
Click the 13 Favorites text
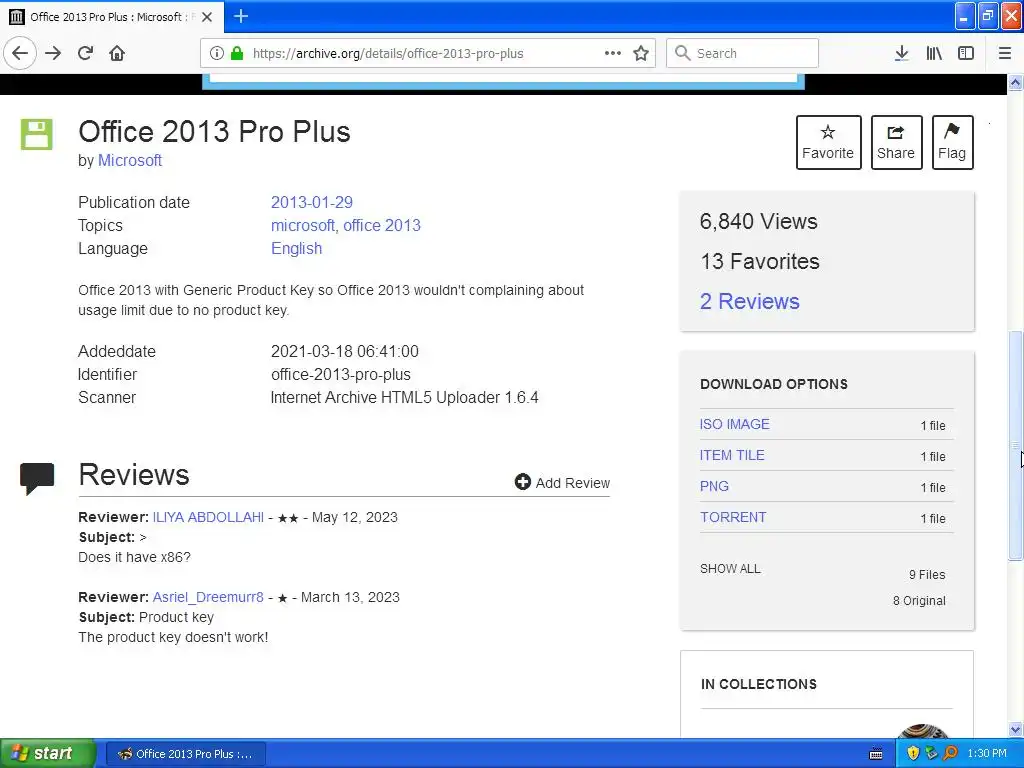(x=760, y=261)
